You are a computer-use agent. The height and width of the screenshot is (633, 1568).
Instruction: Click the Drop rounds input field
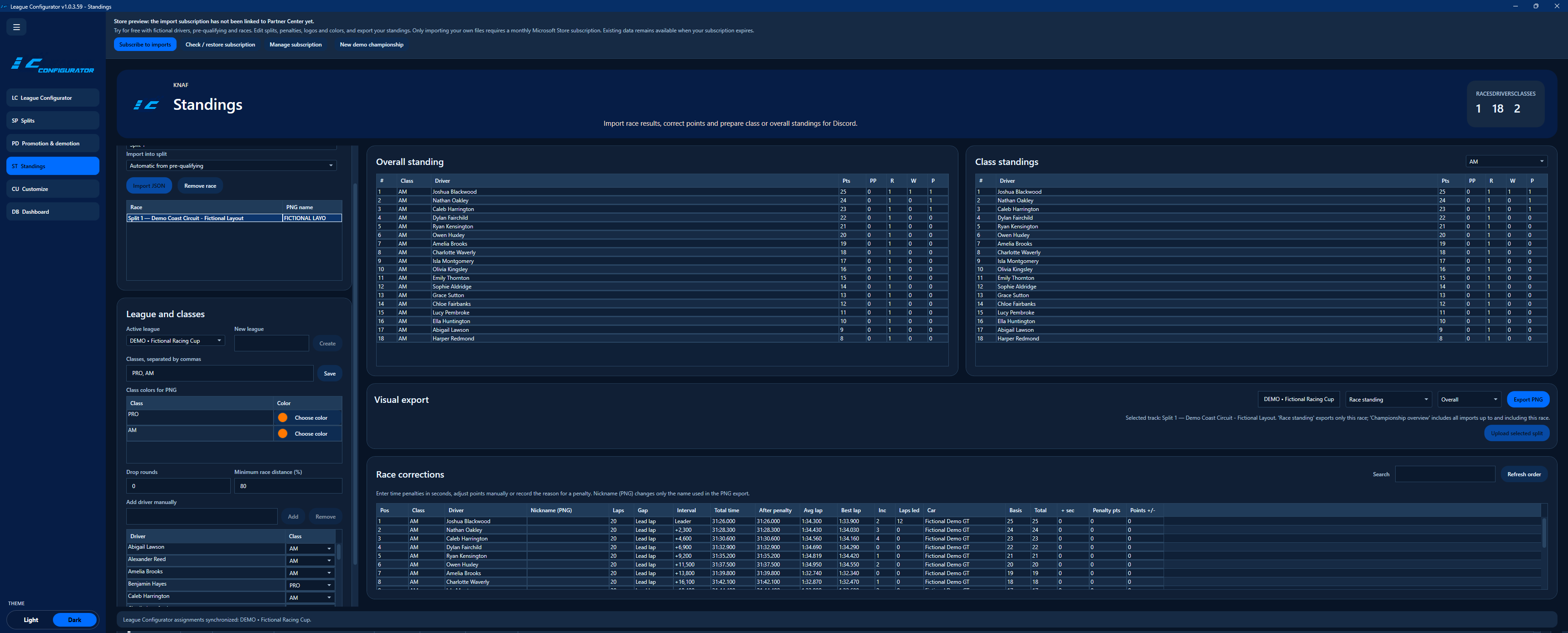pos(178,486)
